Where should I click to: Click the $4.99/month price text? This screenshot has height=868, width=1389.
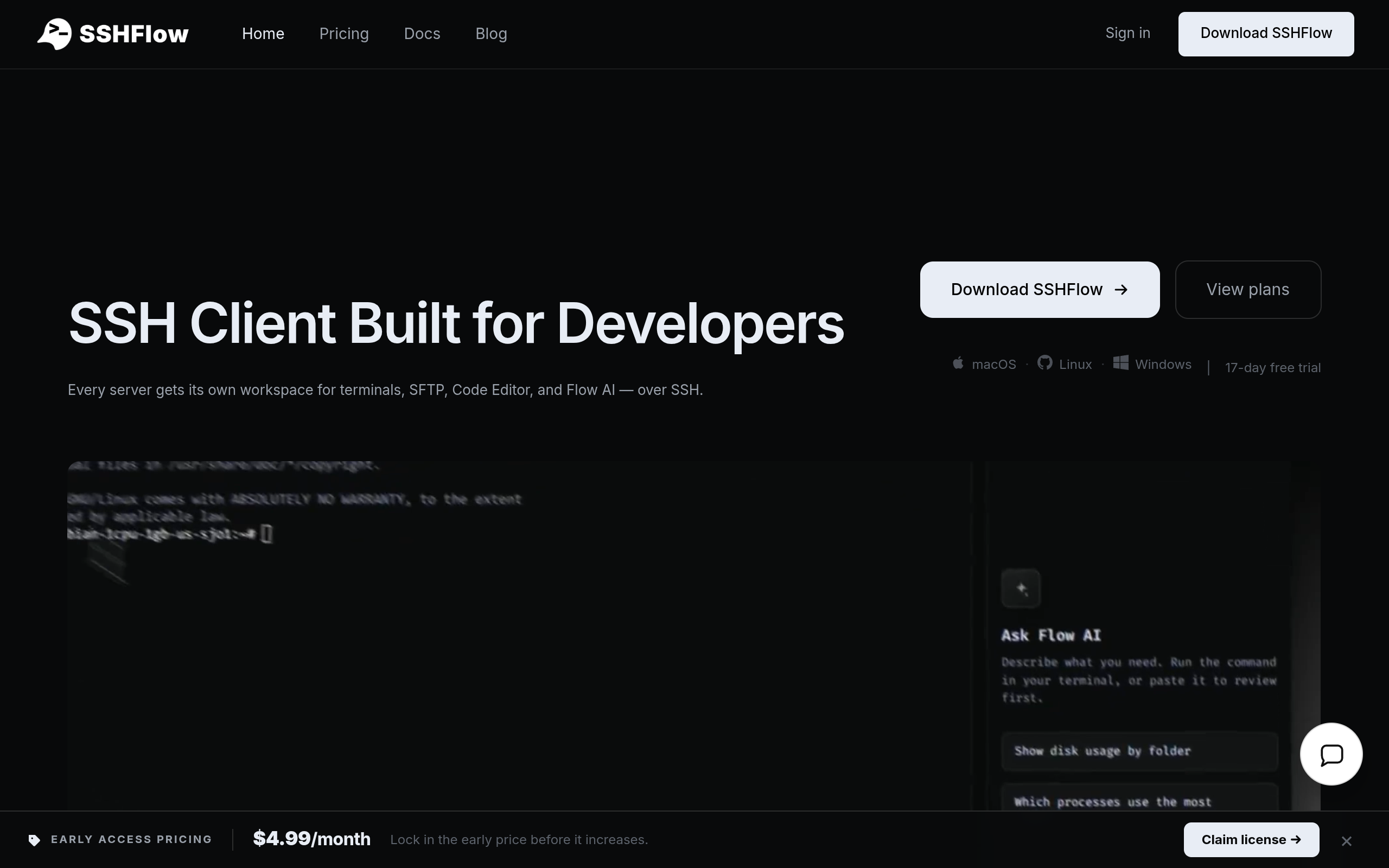311,839
